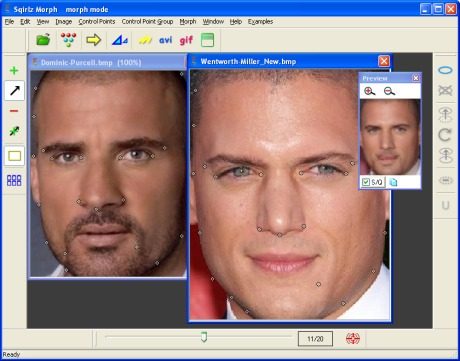This screenshot has height=361, width=460.
Task: Select the green pin tool in the left toolbar
Action: pos(14,131)
